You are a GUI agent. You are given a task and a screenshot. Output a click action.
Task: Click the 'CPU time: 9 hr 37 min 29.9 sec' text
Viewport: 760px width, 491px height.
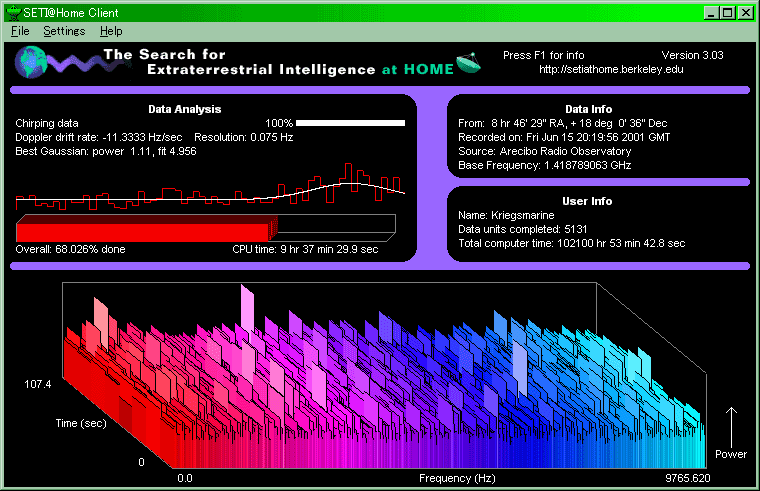(305, 249)
